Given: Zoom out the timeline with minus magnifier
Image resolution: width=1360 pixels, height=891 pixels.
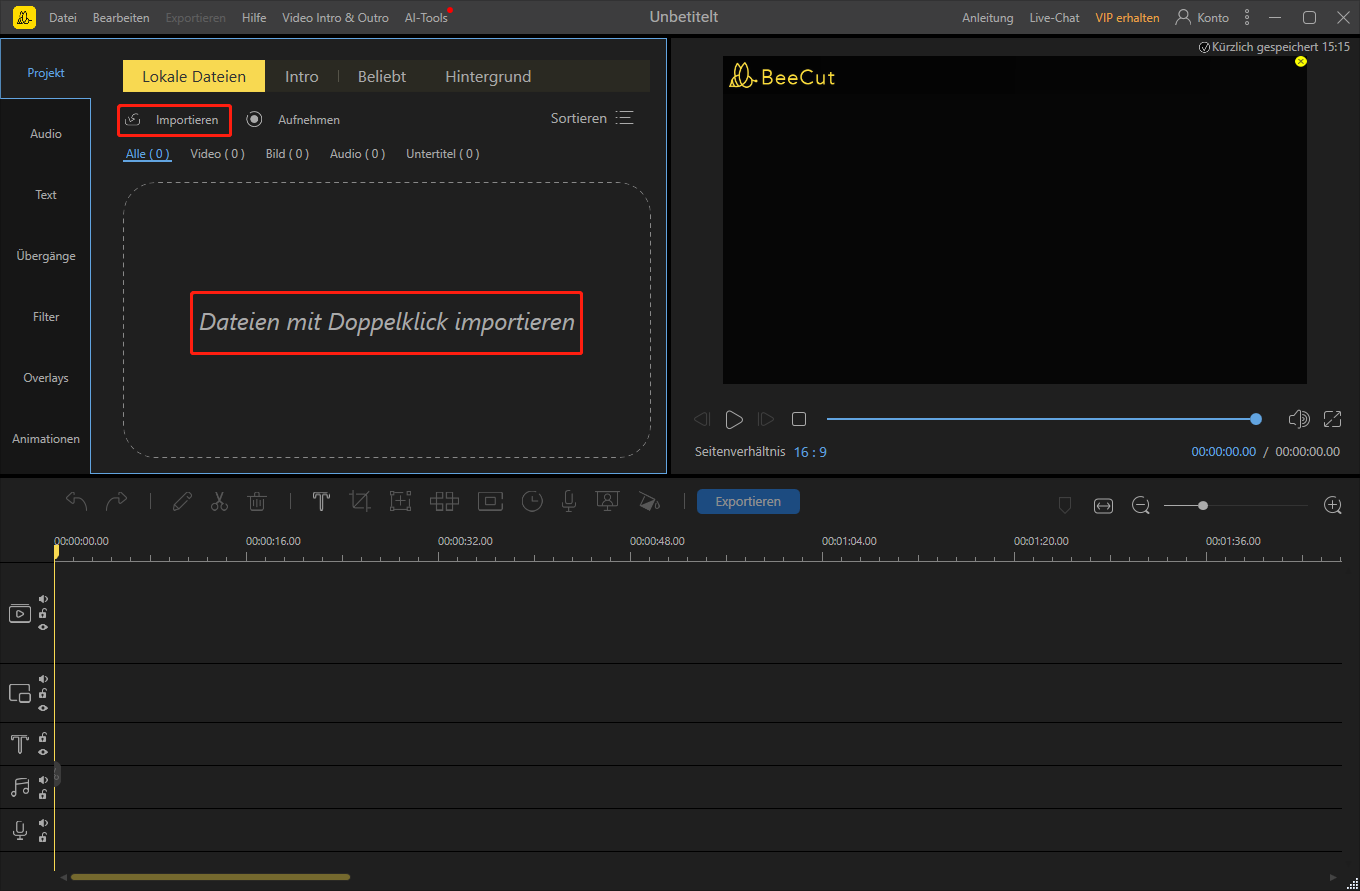Looking at the screenshot, I should tap(1141, 506).
